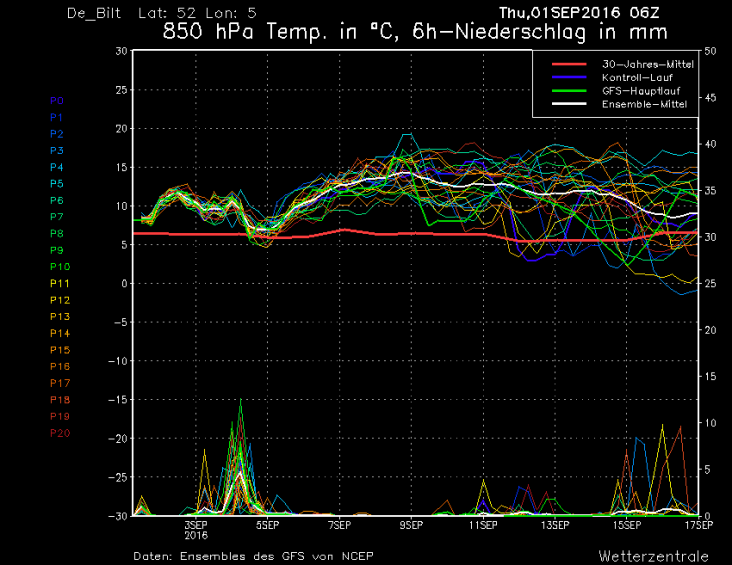
Task: Click the P3 ensemble member label
Action: (56, 150)
